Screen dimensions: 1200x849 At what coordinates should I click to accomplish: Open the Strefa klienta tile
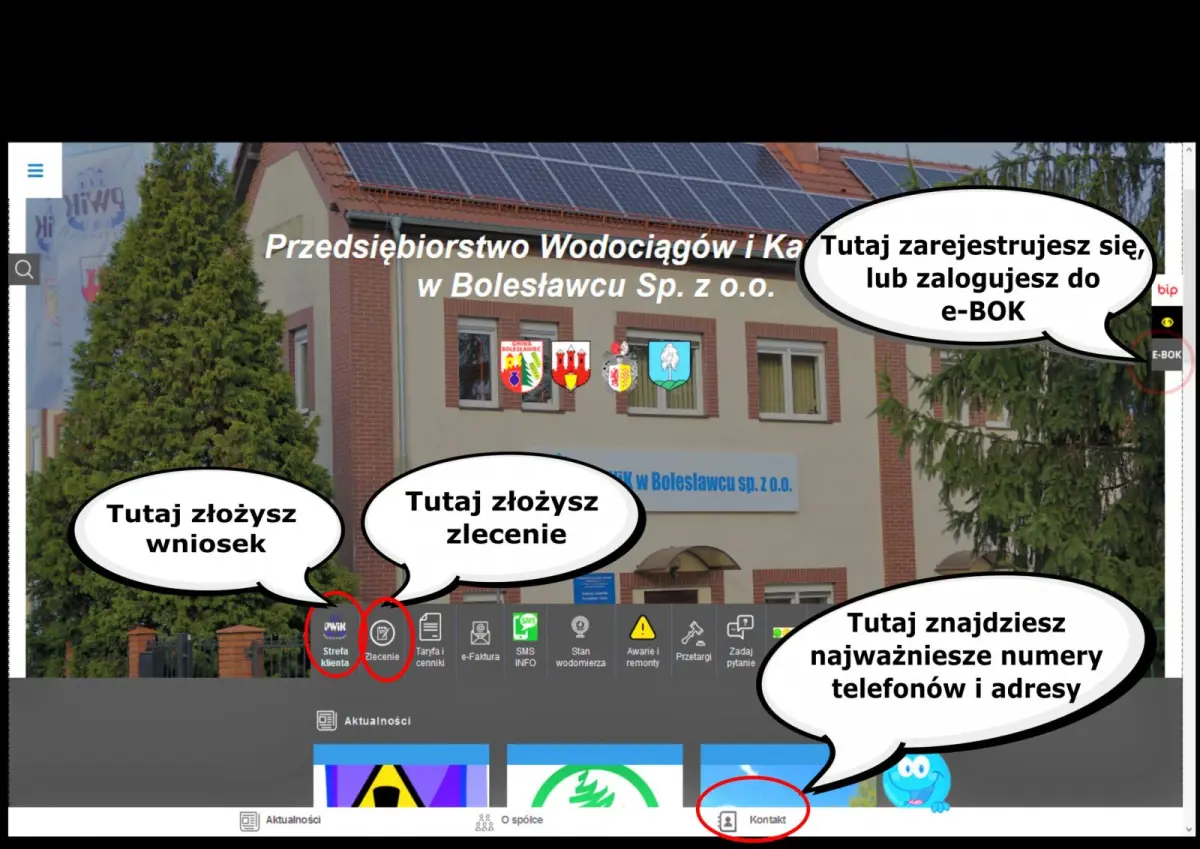tap(335, 641)
